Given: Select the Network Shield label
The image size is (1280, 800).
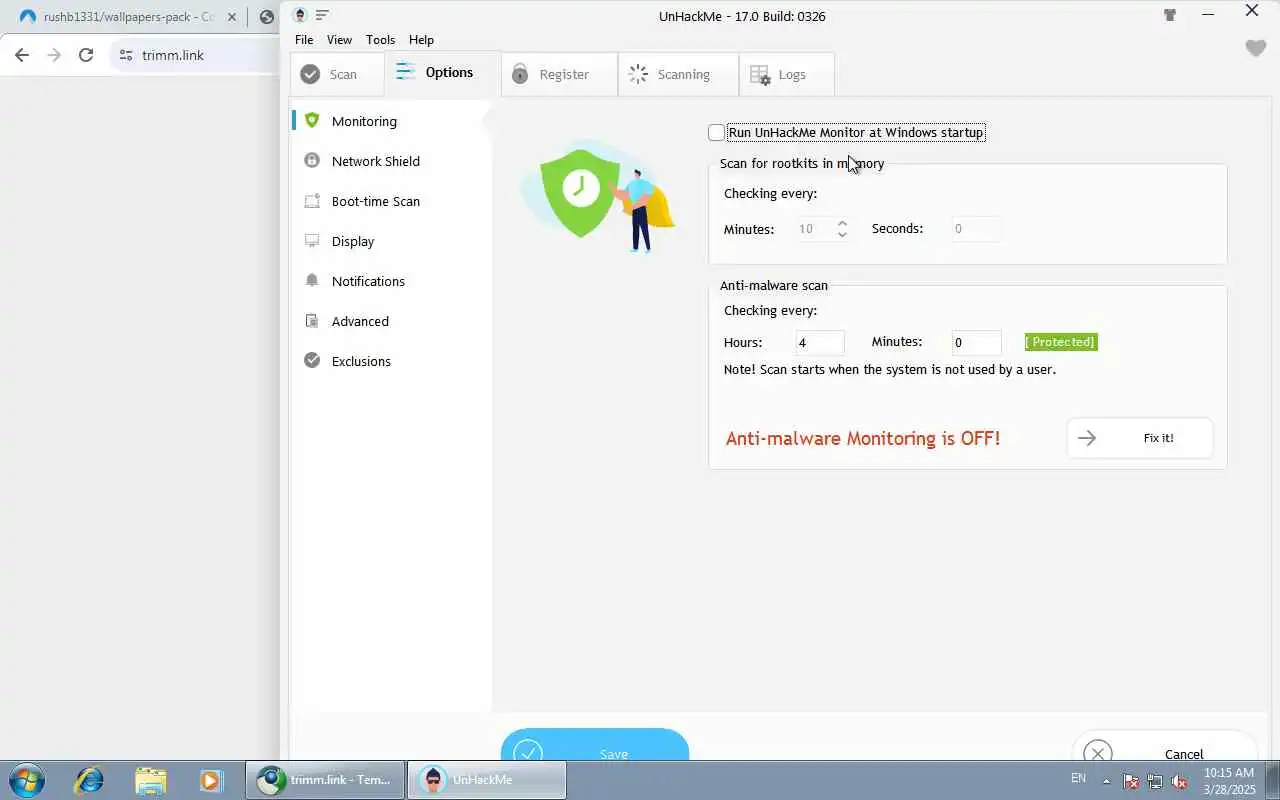Looking at the screenshot, I should pyautogui.click(x=376, y=161).
